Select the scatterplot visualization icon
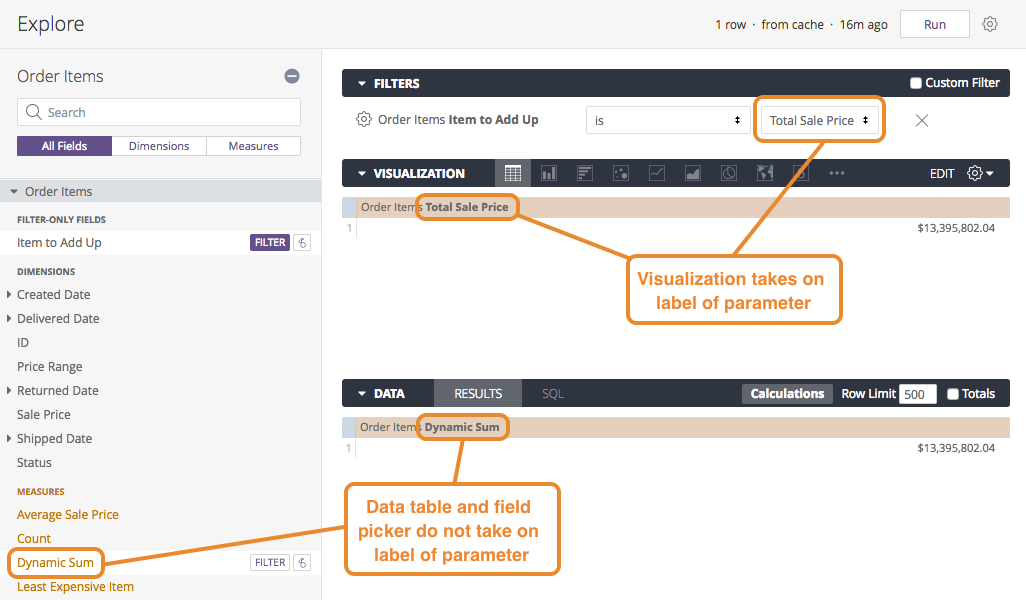Viewport: 1026px width, 600px height. click(x=621, y=173)
